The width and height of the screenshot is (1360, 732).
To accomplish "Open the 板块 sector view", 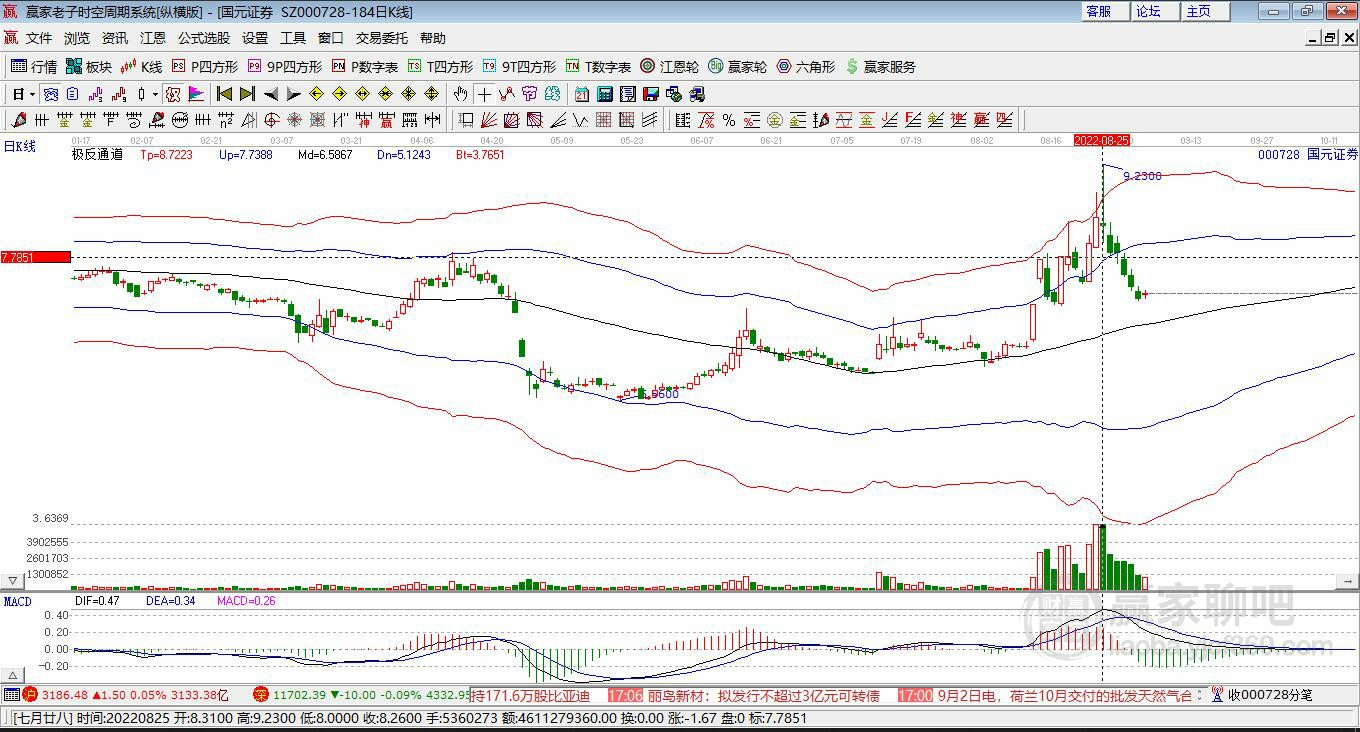I will (88, 67).
